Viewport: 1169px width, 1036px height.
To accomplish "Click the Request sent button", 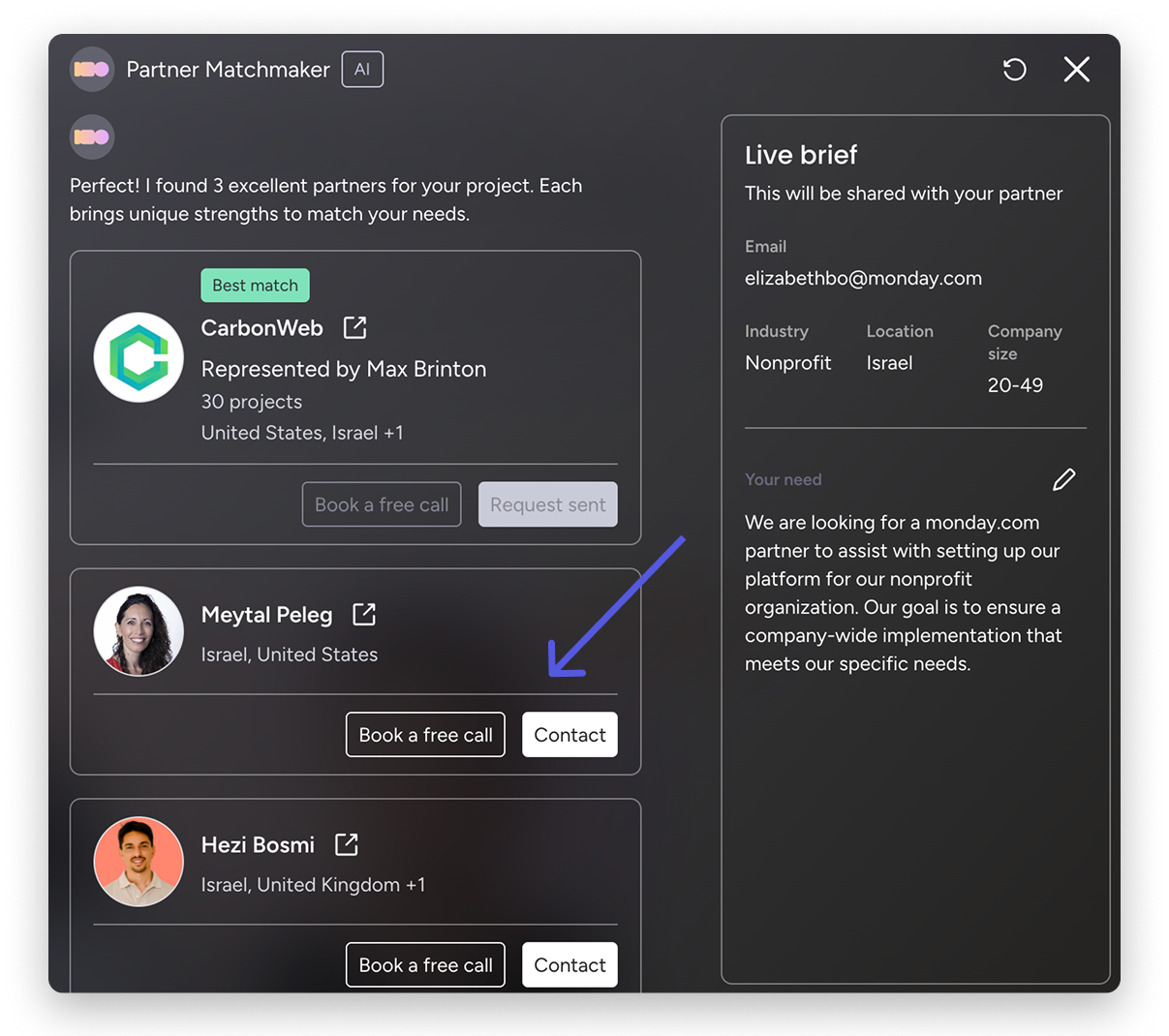I will click(x=548, y=504).
